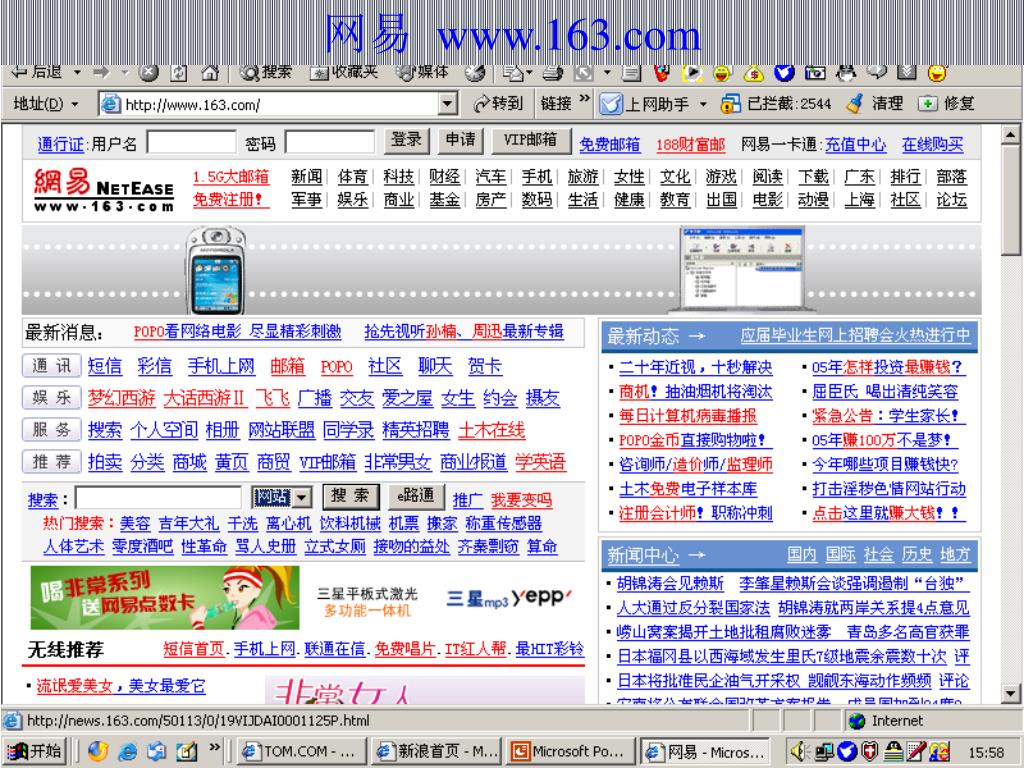1024x768 pixels.
Task: Open the 上网助手 dropdown arrow
Action: [x=703, y=104]
